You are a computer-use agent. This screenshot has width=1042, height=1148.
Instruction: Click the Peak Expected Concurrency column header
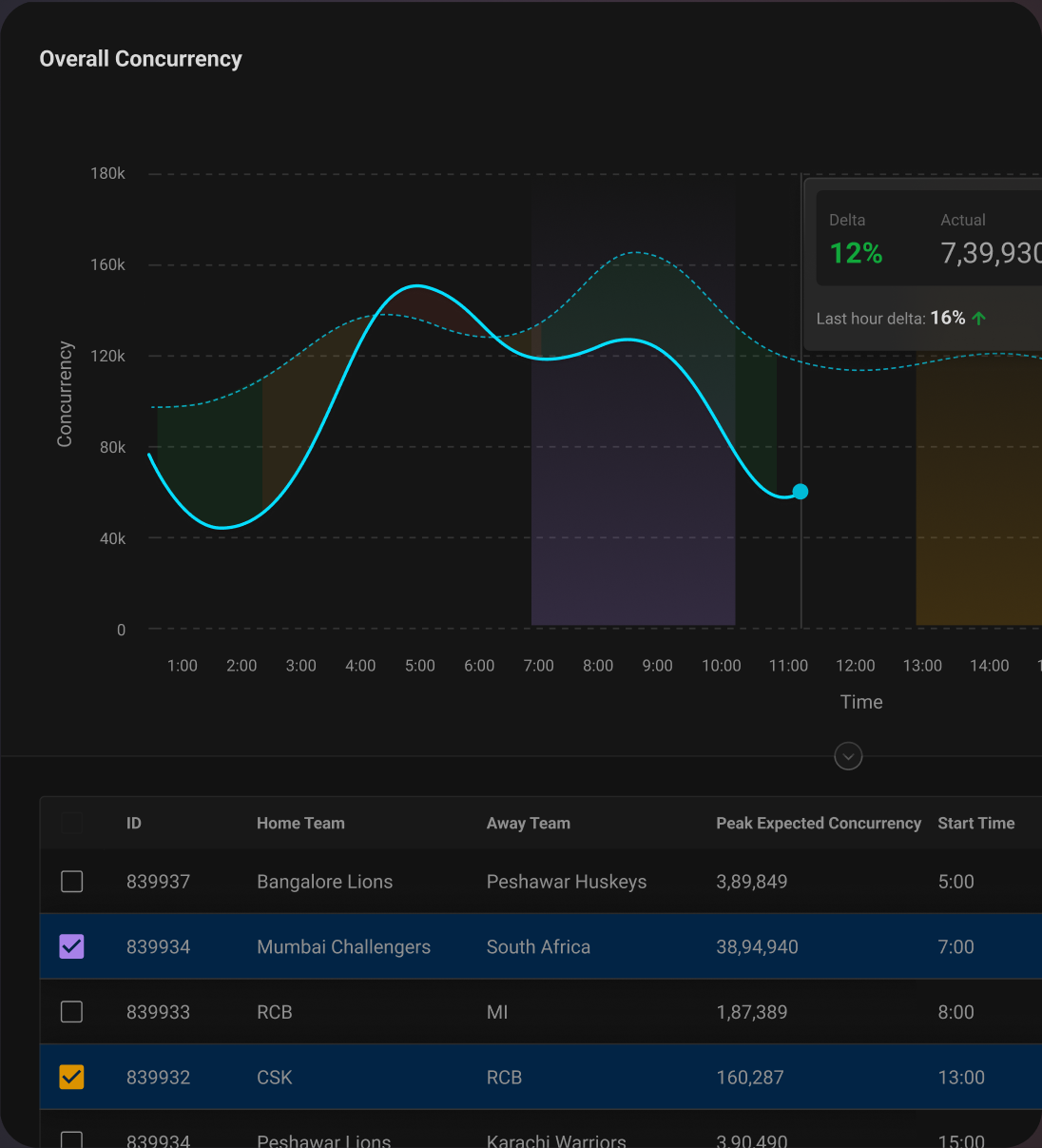pos(819,823)
